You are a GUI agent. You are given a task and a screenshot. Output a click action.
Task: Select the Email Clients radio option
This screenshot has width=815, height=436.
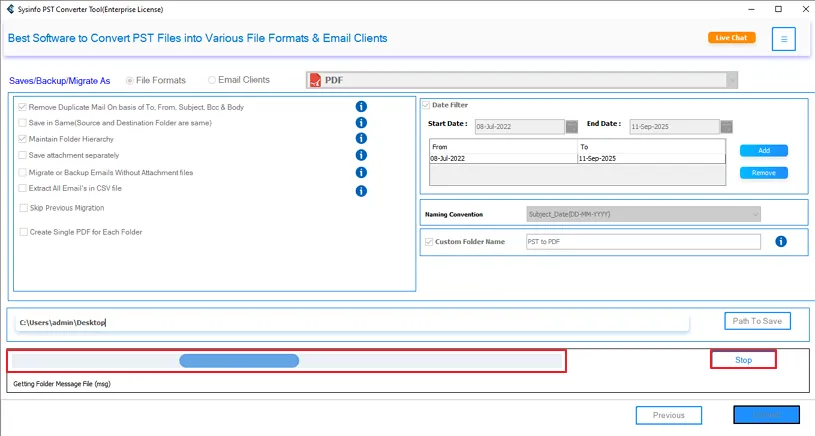pos(212,80)
